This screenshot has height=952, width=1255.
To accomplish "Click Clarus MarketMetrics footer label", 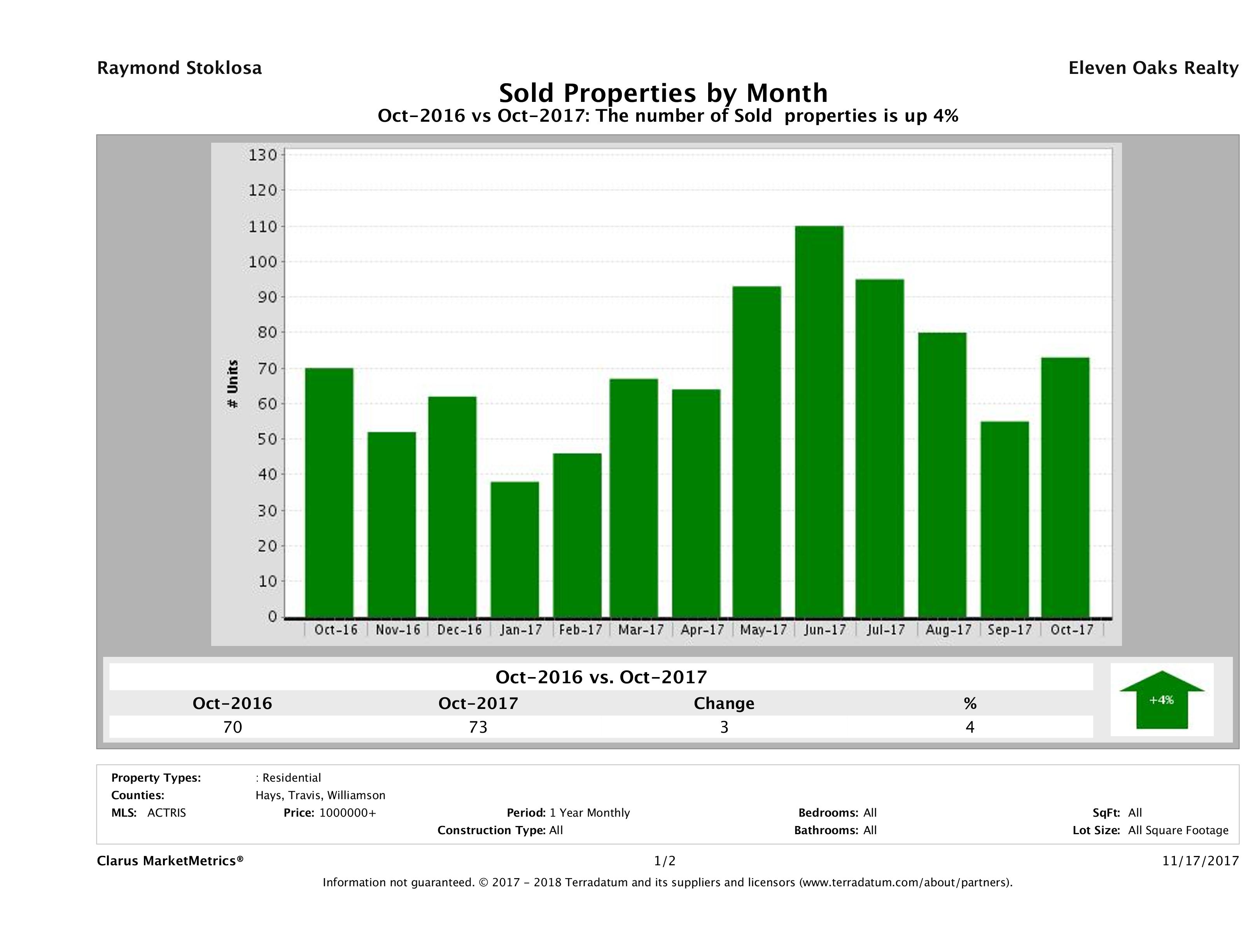I will coord(170,861).
